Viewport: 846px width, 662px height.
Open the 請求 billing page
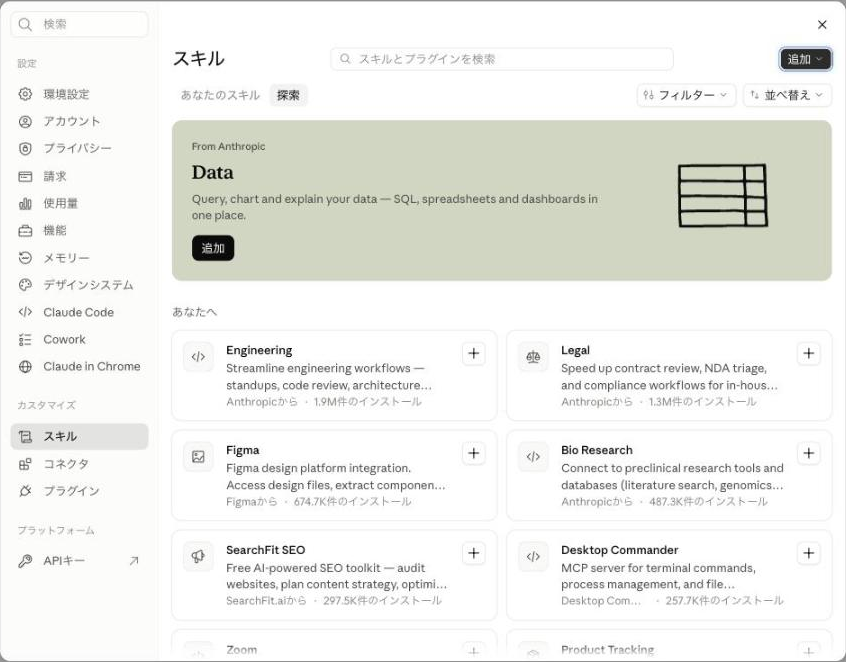click(x=79, y=176)
